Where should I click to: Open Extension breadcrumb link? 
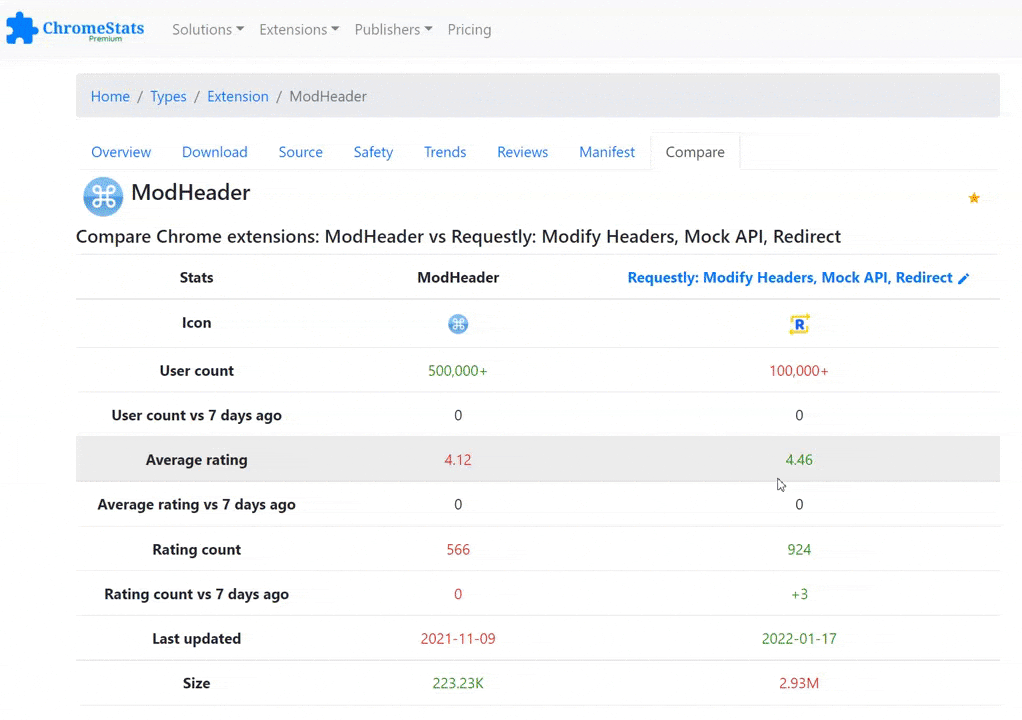click(x=238, y=96)
